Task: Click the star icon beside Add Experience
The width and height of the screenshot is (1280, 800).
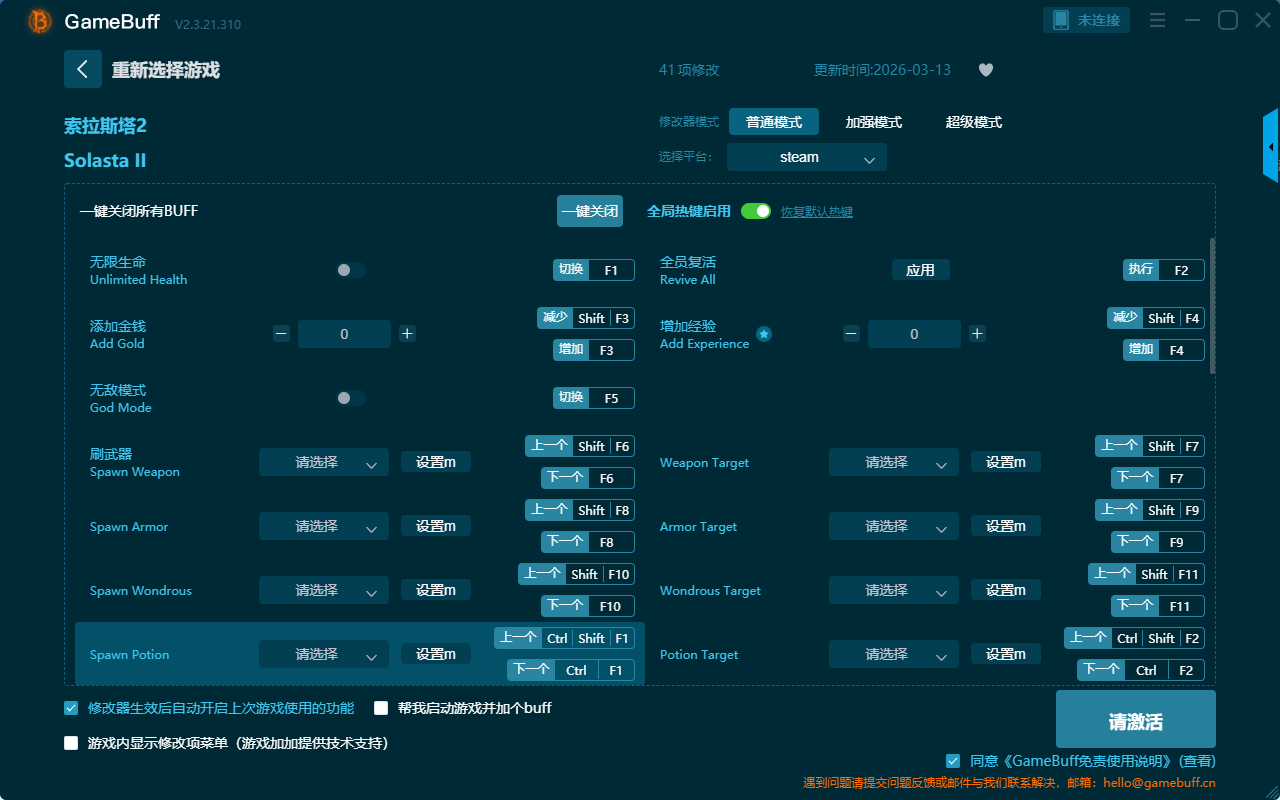Action: [764, 334]
